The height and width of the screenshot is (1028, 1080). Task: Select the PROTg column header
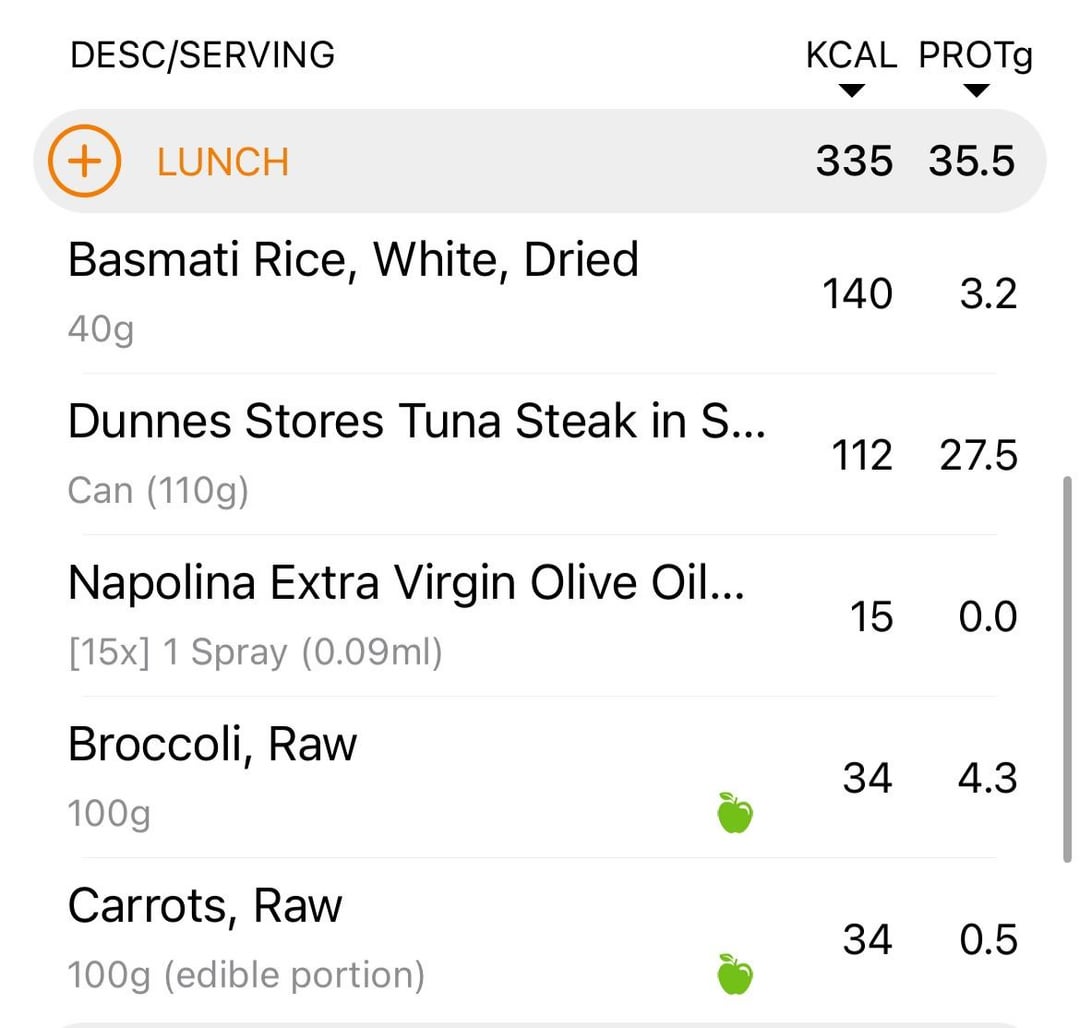pyautogui.click(x=976, y=56)
